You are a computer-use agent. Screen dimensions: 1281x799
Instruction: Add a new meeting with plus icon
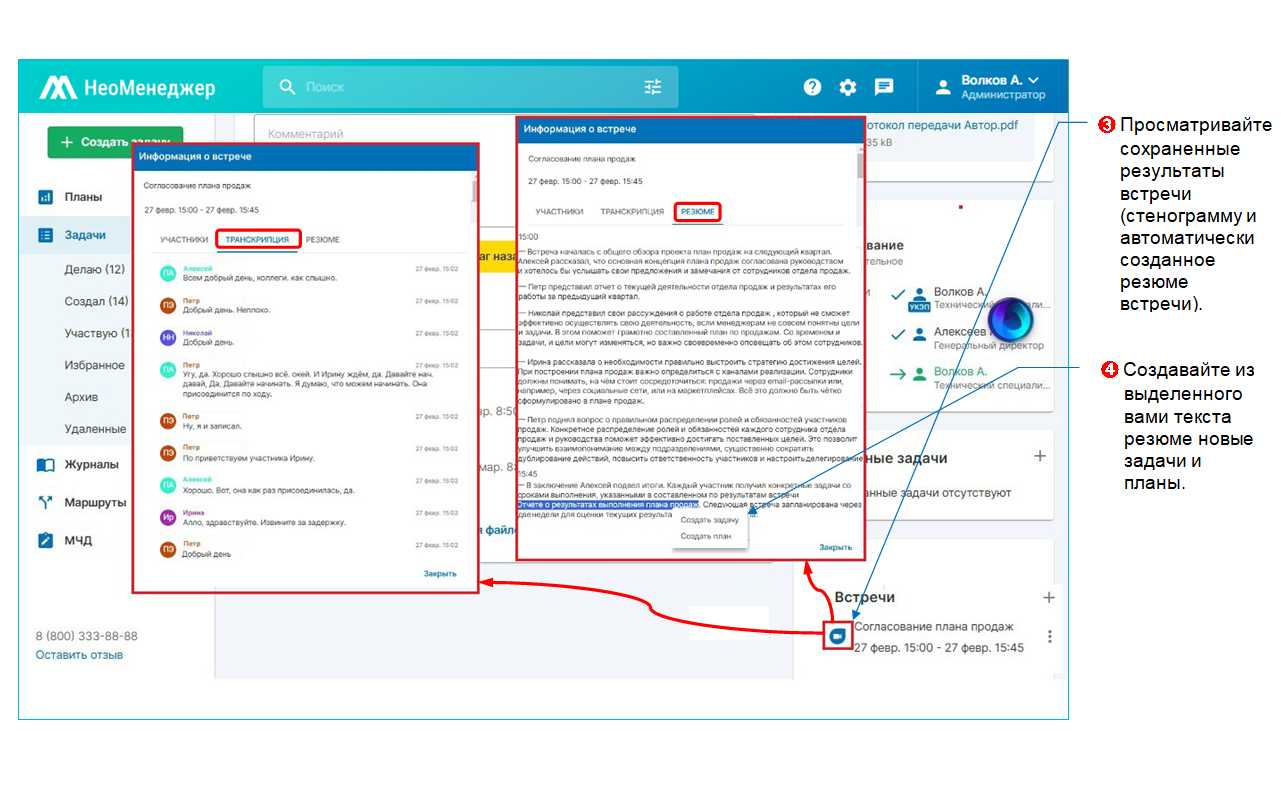[x=1048, y=598]
